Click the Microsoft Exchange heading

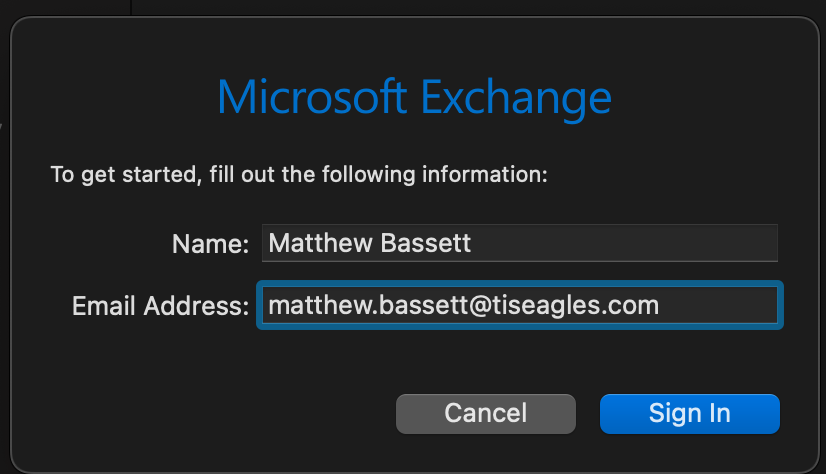pyautogui.click(x=414, y=98)
